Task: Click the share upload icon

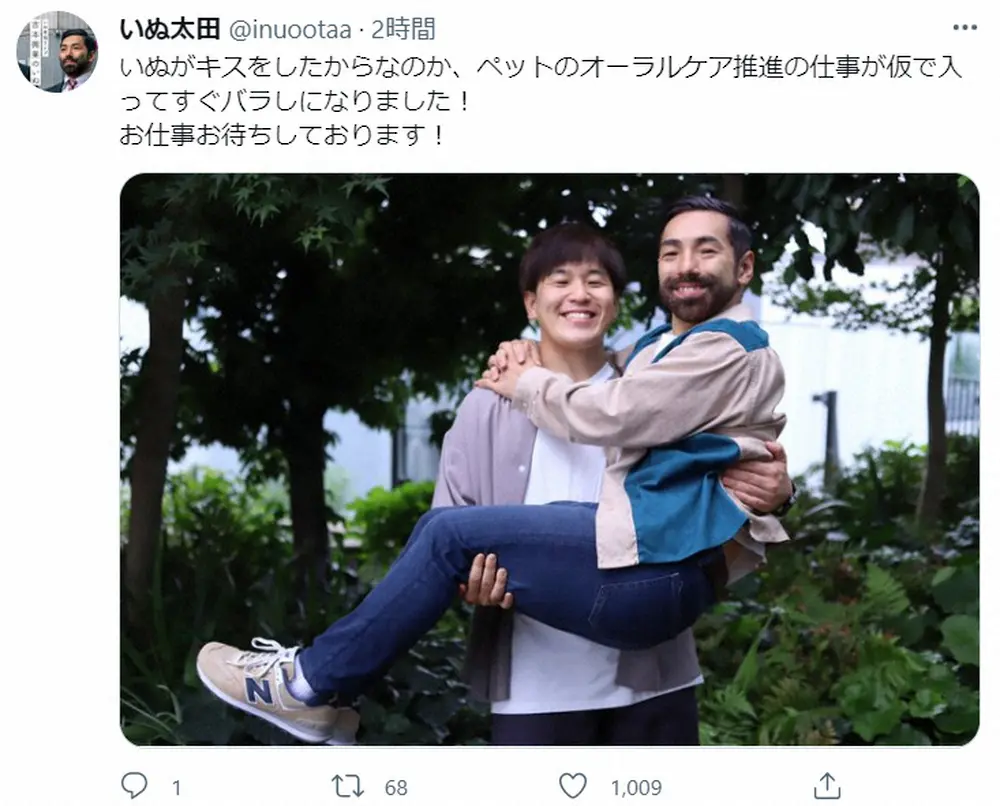Action: coord(827,786)
